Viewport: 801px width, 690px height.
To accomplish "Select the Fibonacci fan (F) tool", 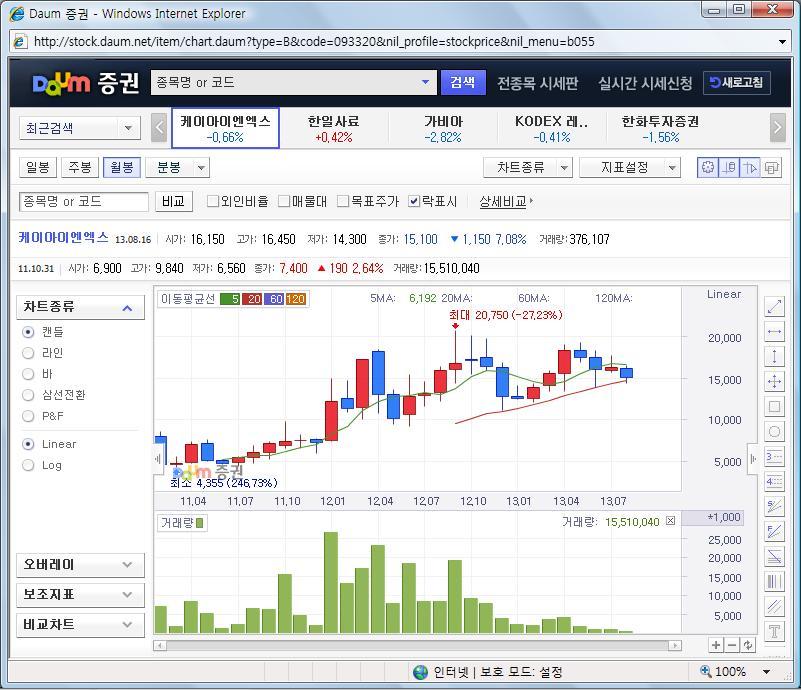I will [x=774, y=532].
